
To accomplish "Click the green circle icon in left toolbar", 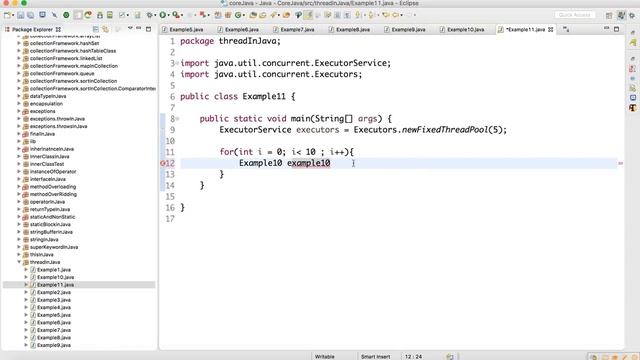I will 66,15.
